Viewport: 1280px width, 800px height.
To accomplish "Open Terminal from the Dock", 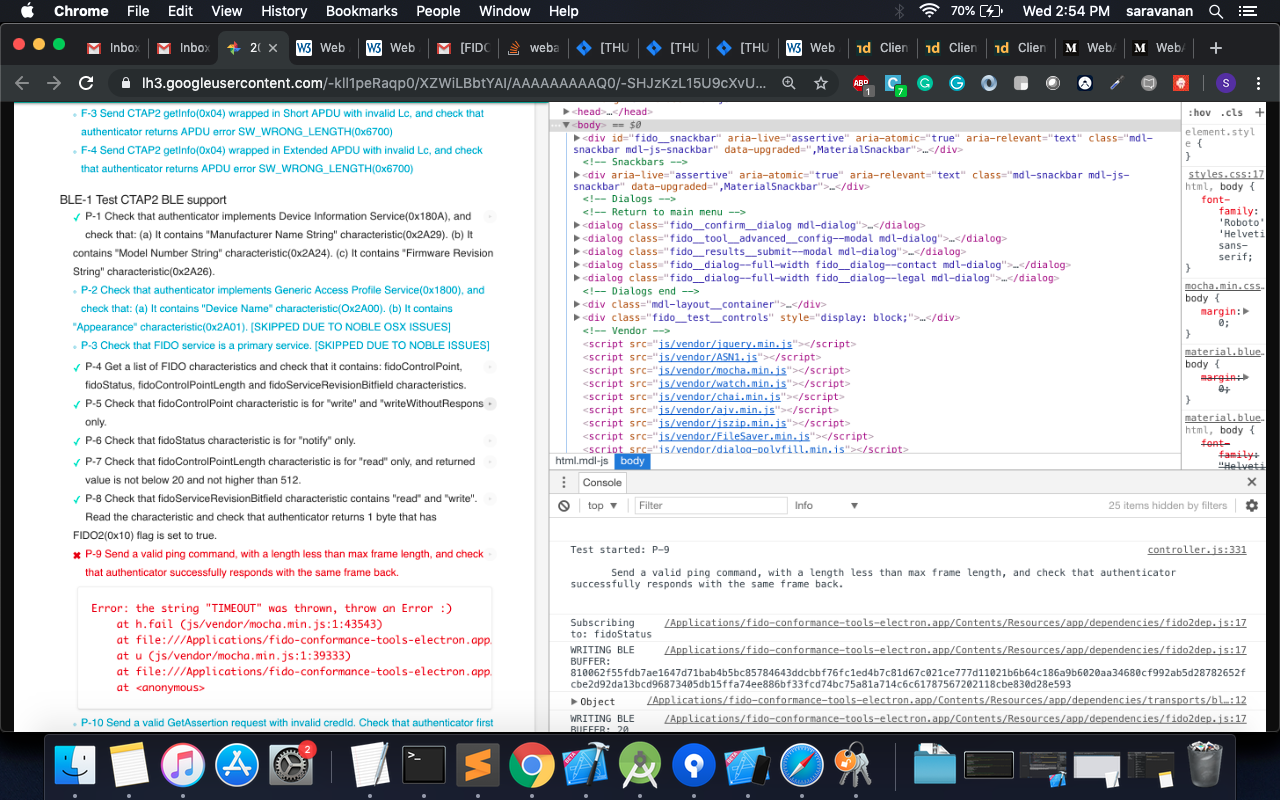I will tap(423, 766).
